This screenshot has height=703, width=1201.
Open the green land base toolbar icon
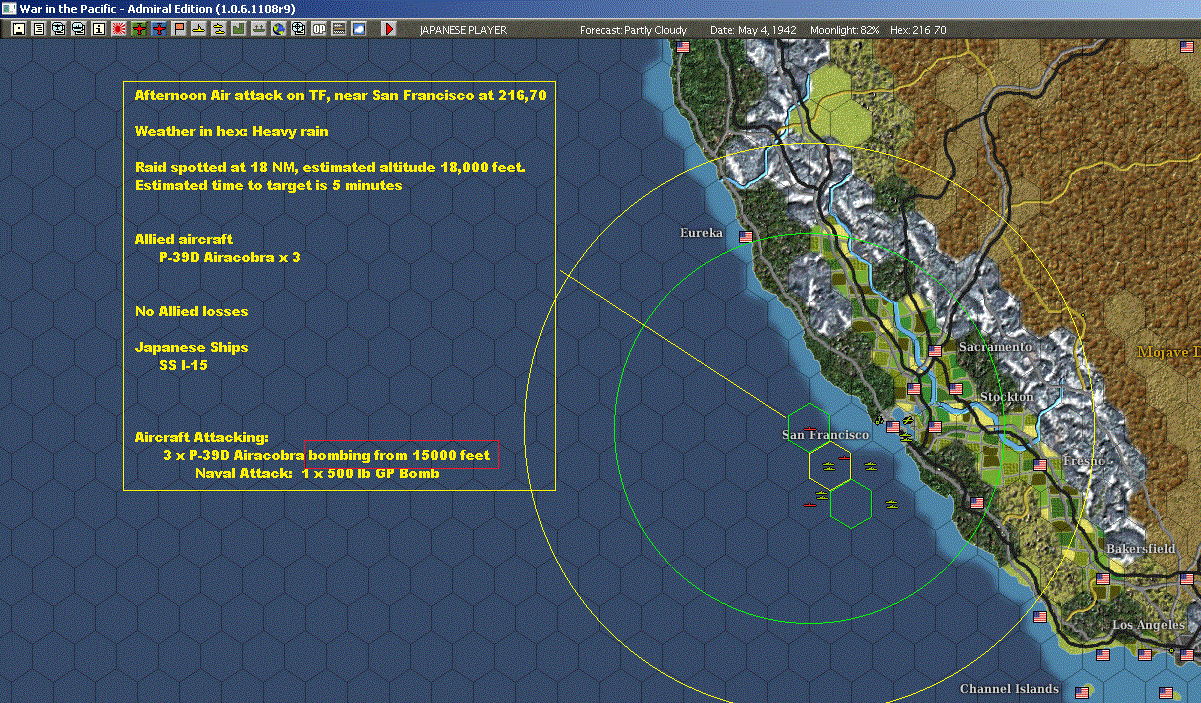tap(239, 30)
